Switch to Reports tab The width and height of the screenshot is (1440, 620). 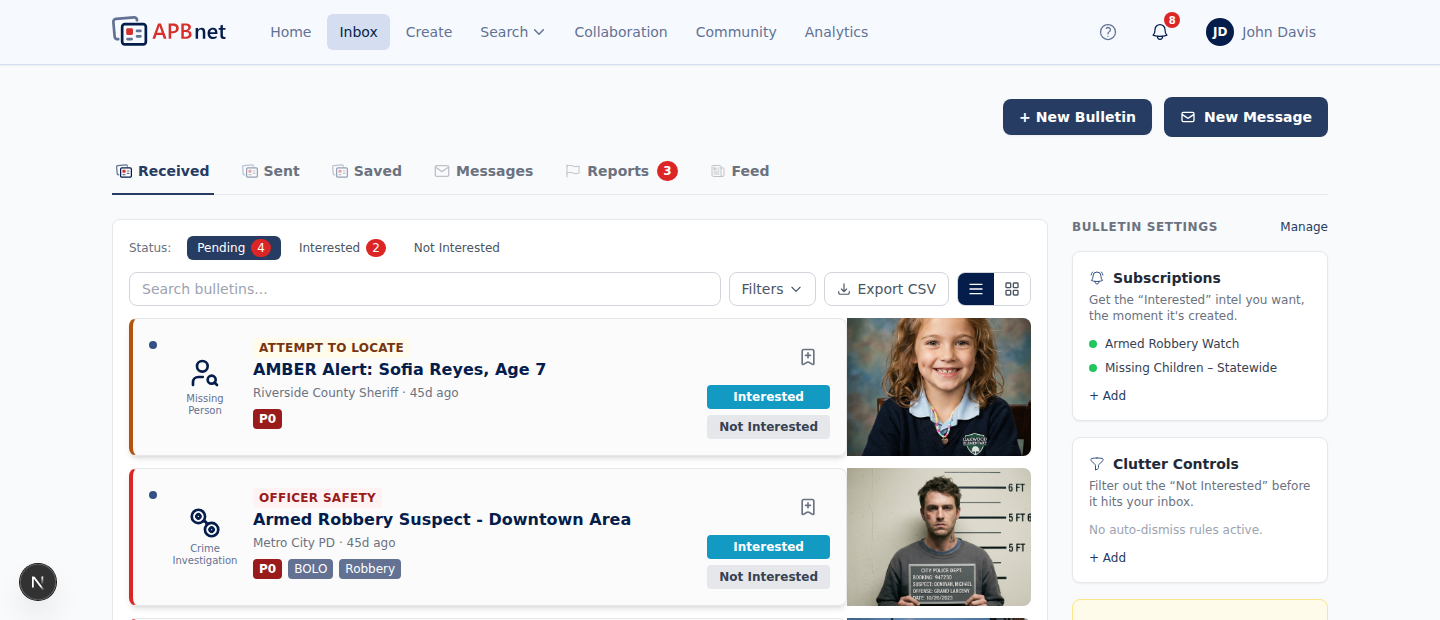point(622,171)
